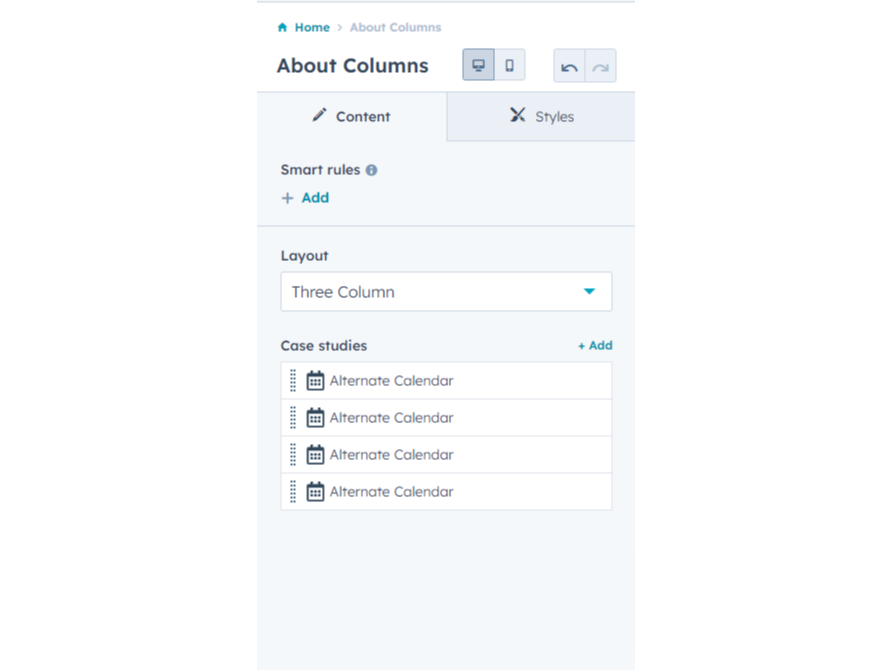Click the first Alternate Calendar calendar icon
Image resolution: width=894 pixels, height=671 pixels.
click(315, 380)
